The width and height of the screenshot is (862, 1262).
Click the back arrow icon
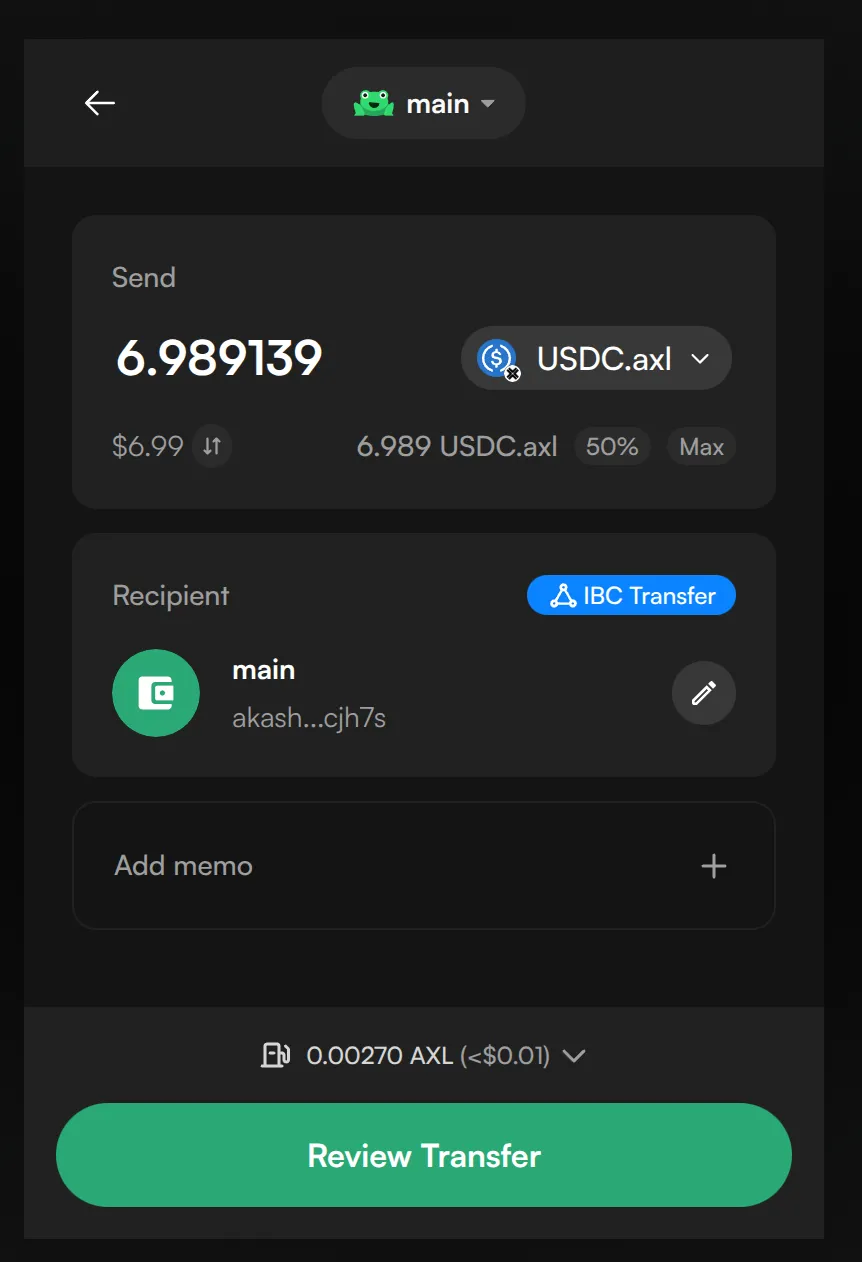coord(100,103)
